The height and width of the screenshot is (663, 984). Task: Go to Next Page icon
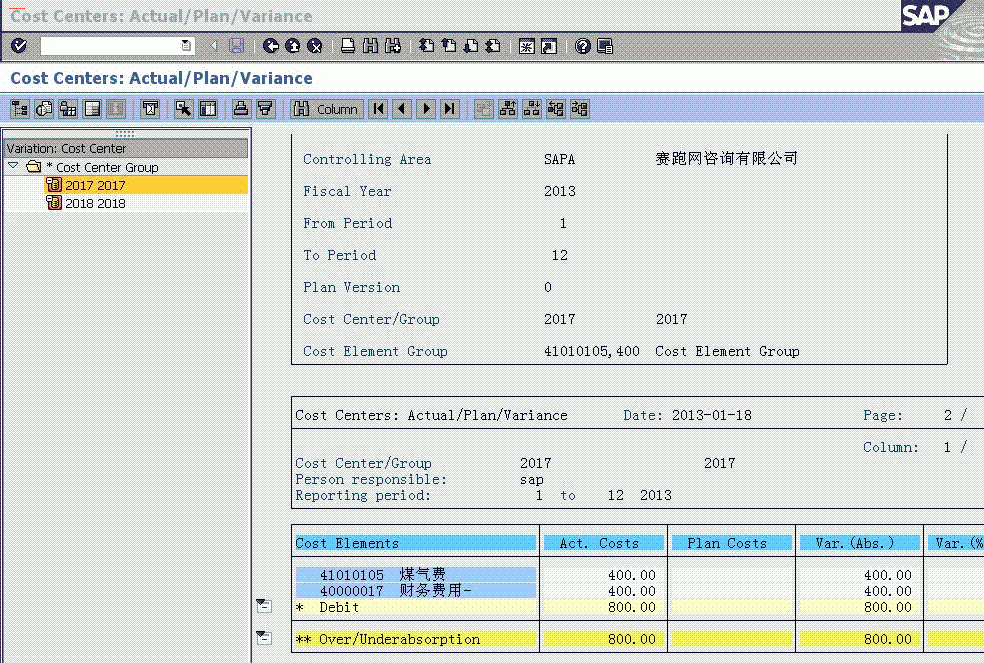coord(471,46)
